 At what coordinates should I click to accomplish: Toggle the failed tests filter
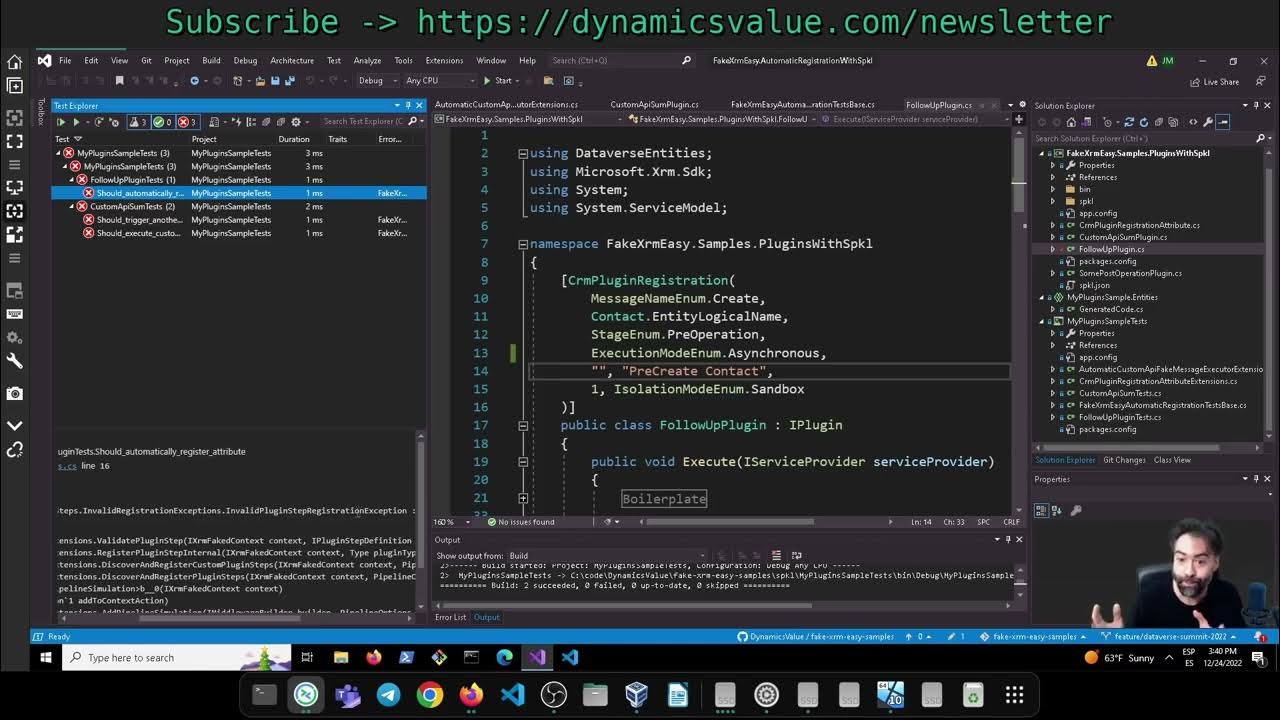click(x=188, y=122)
